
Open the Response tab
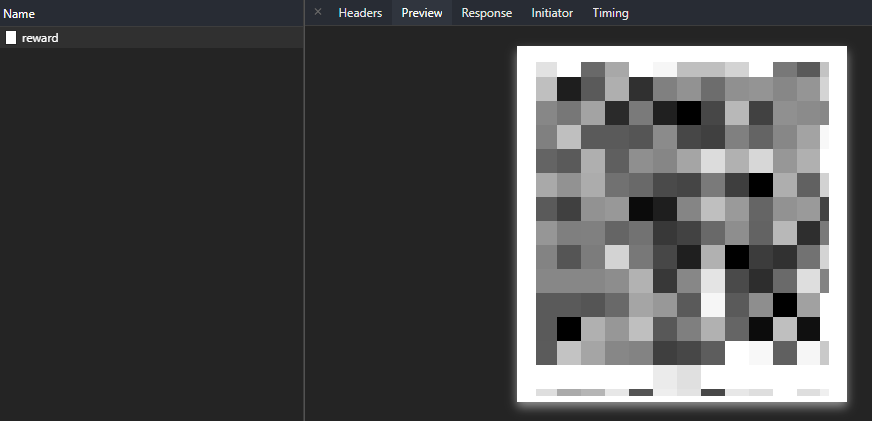[487, 13]
